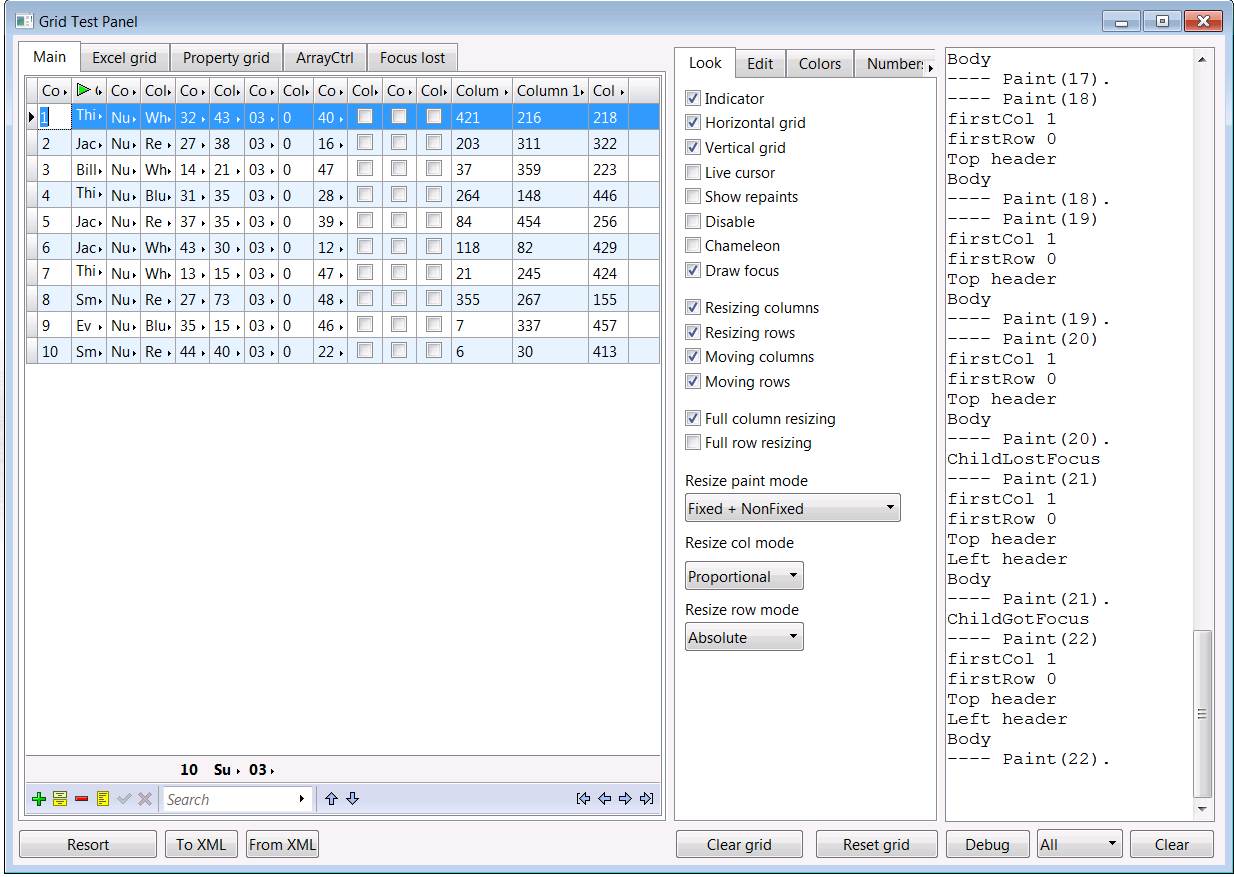Jump to first record navigation arrow
This screenshot has width=1234, height=877.
[583, 799]
